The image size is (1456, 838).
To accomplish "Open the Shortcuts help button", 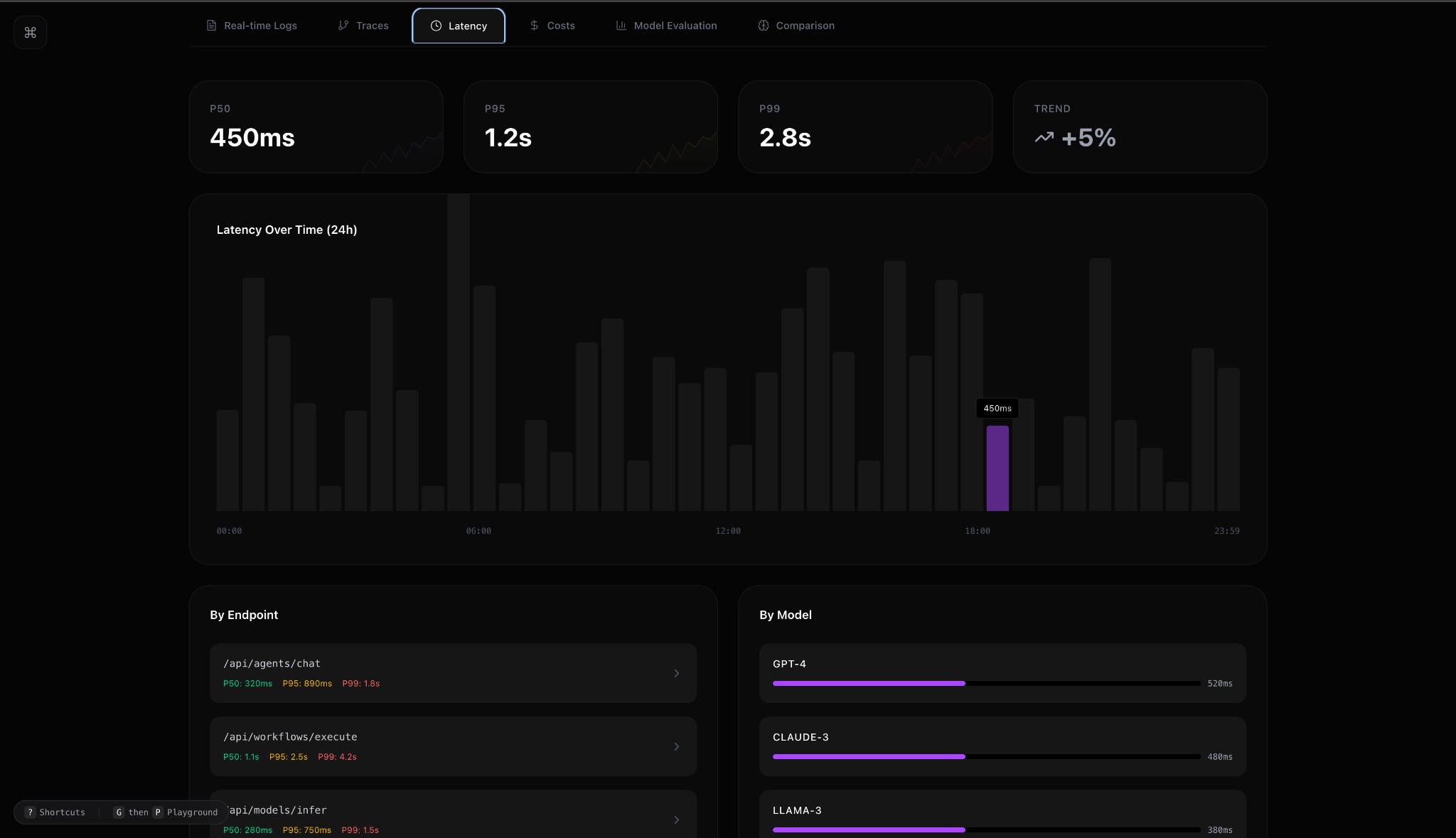I will [x=55, y=812].
